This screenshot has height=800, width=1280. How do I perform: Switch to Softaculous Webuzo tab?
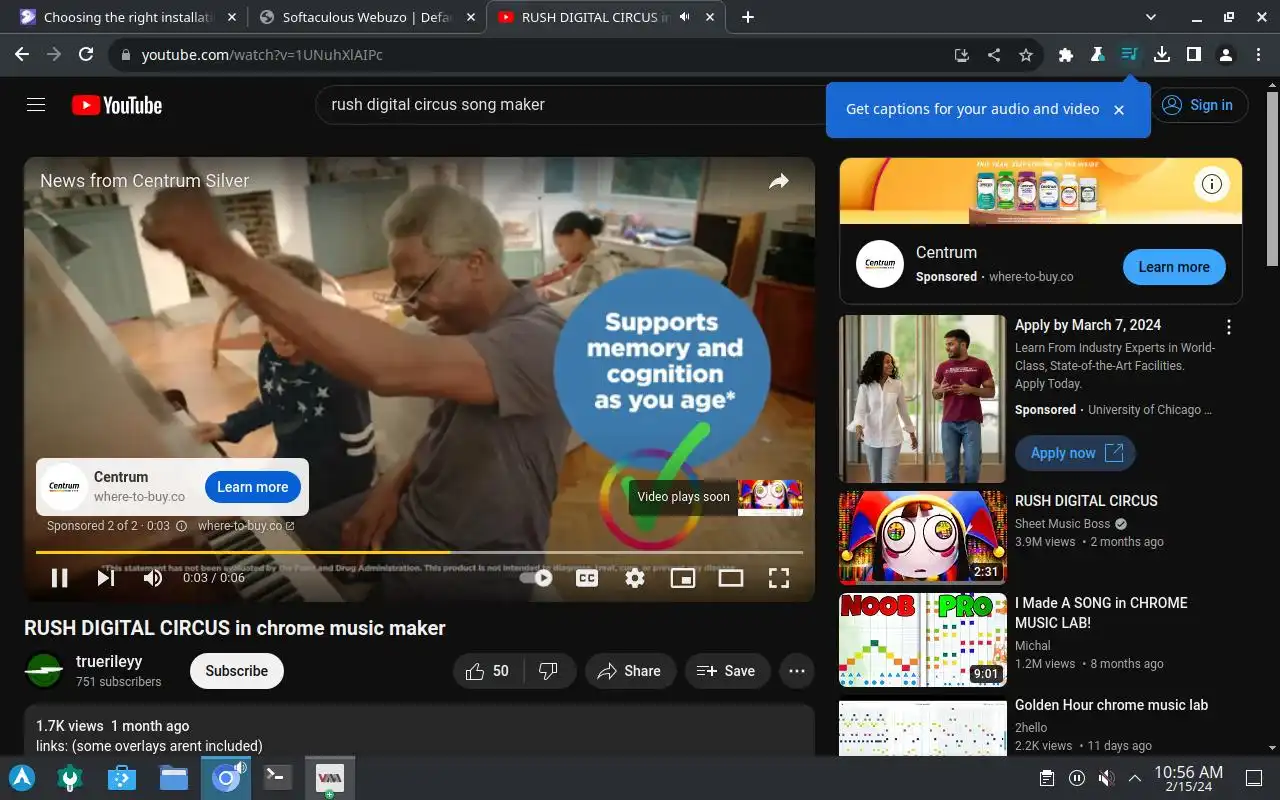tap(367, 17)
